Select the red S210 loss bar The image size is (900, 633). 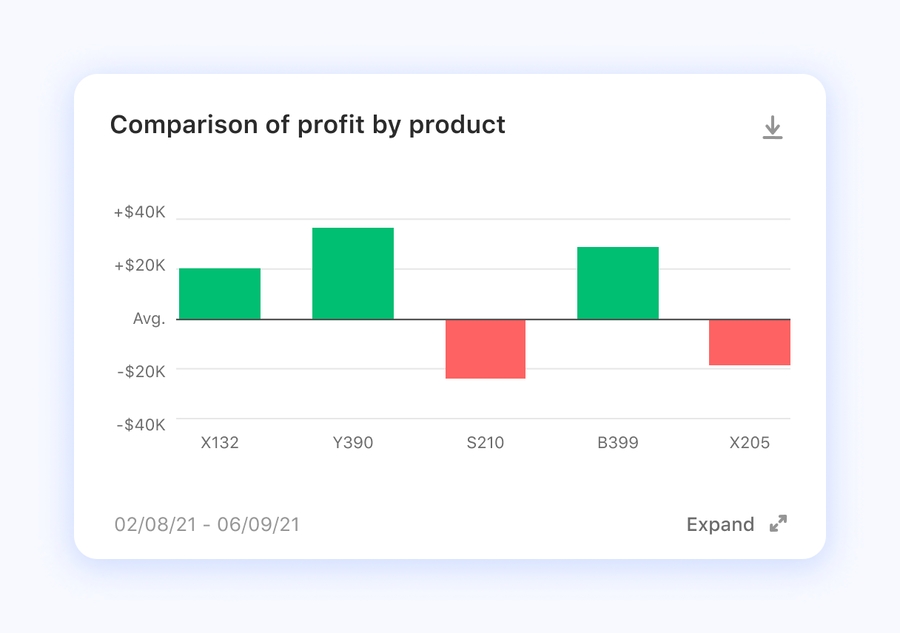485,349
